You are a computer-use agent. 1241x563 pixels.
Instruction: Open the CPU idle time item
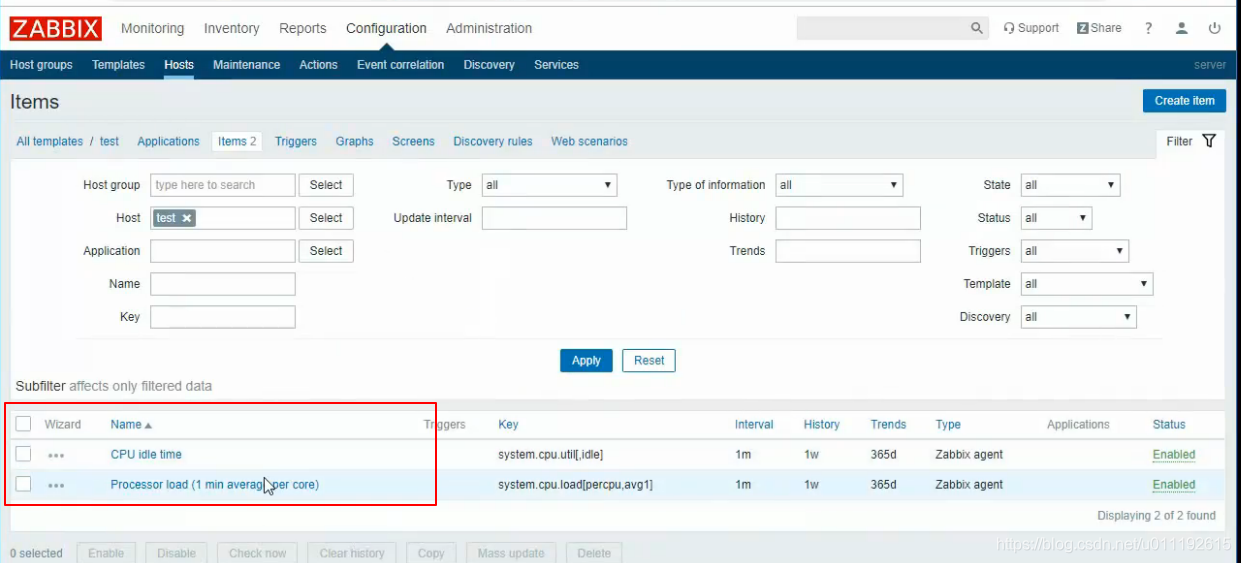pyautogui.click(x=146, y=455)
